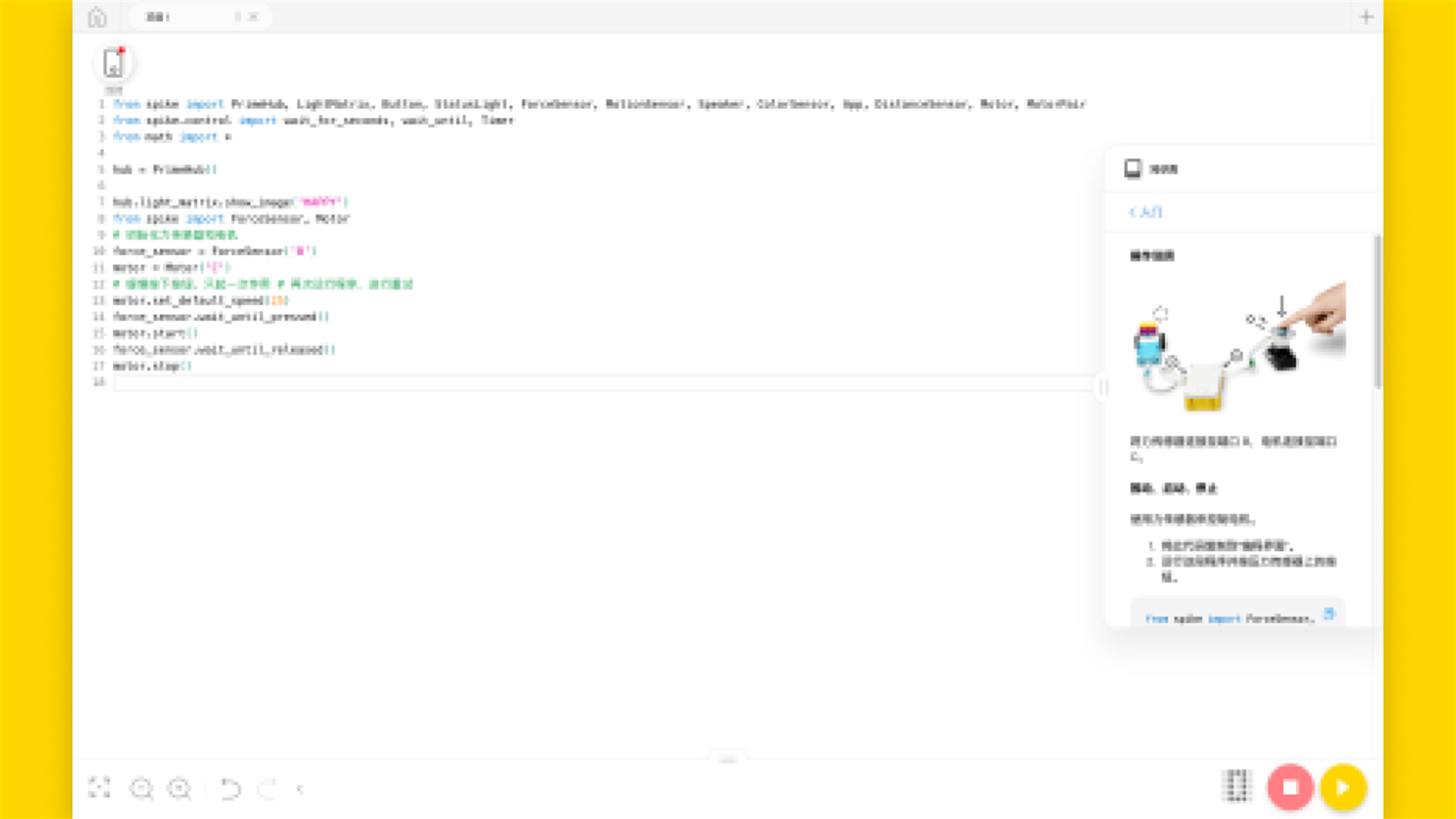Zoom in with the plus magnifier
Screen dimensions: 1456x819
180,788
